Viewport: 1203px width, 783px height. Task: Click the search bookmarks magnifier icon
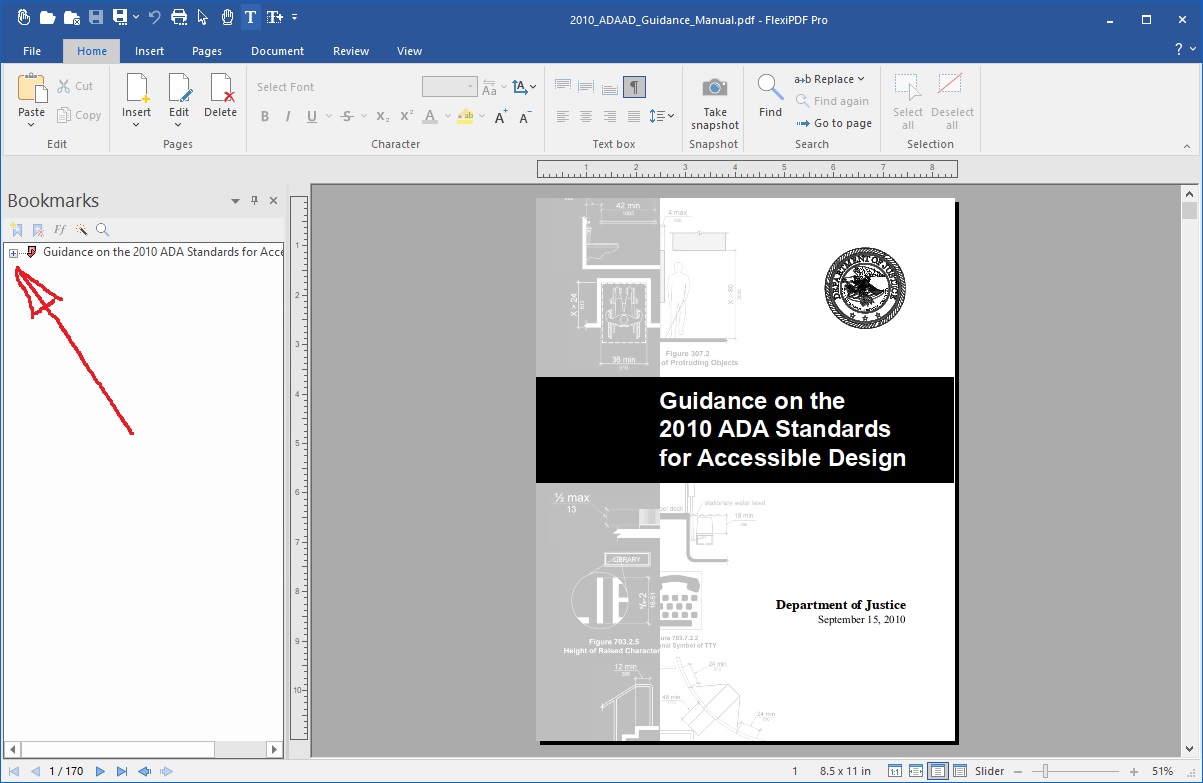[x=103, y=229]
